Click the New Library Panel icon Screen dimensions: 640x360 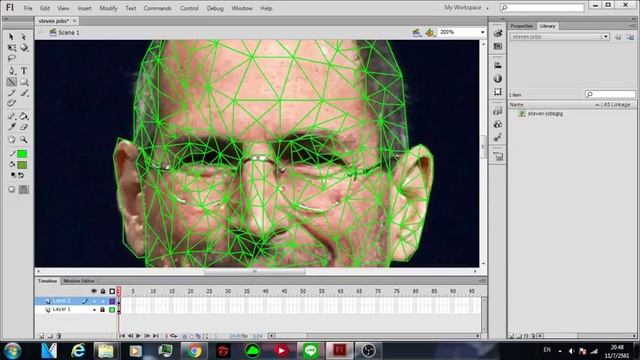(631, 37)
